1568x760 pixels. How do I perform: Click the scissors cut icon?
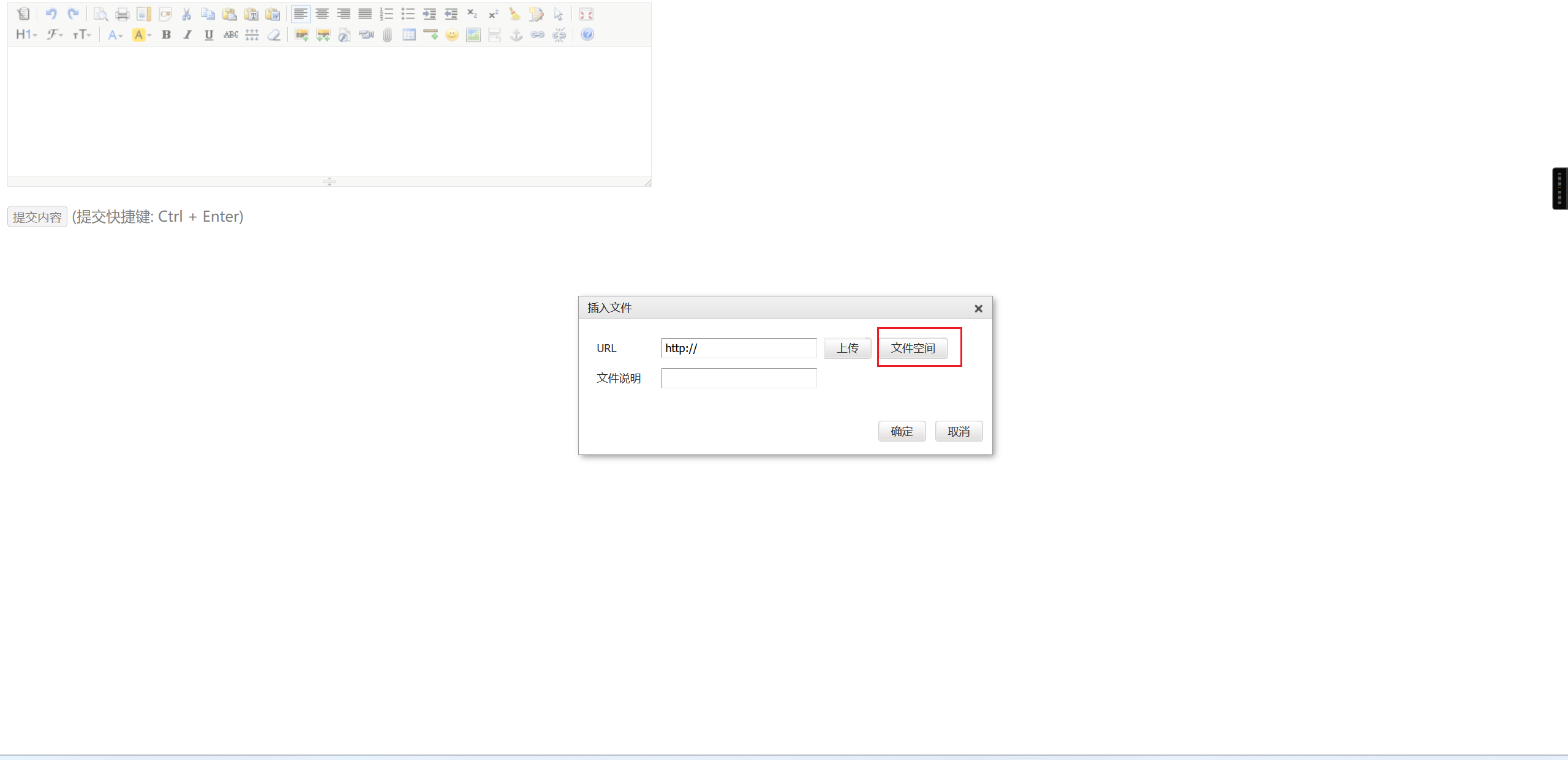(186, 13)
